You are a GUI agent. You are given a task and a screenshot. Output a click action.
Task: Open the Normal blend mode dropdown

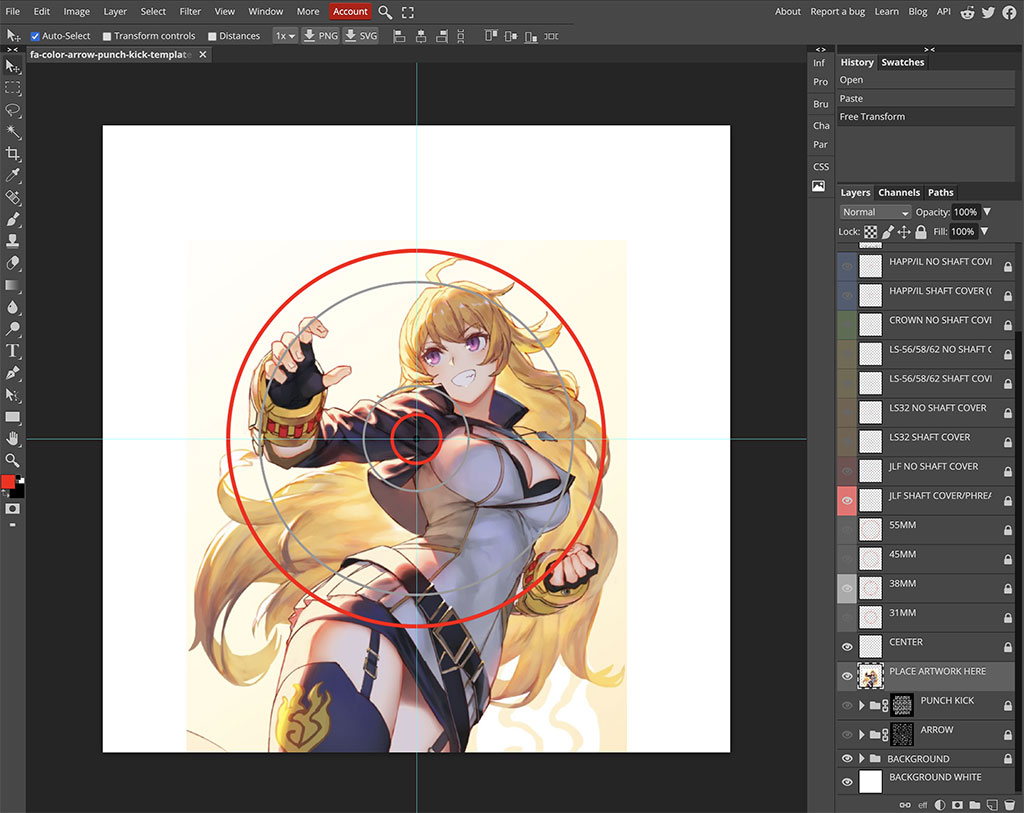pos(874,212)
